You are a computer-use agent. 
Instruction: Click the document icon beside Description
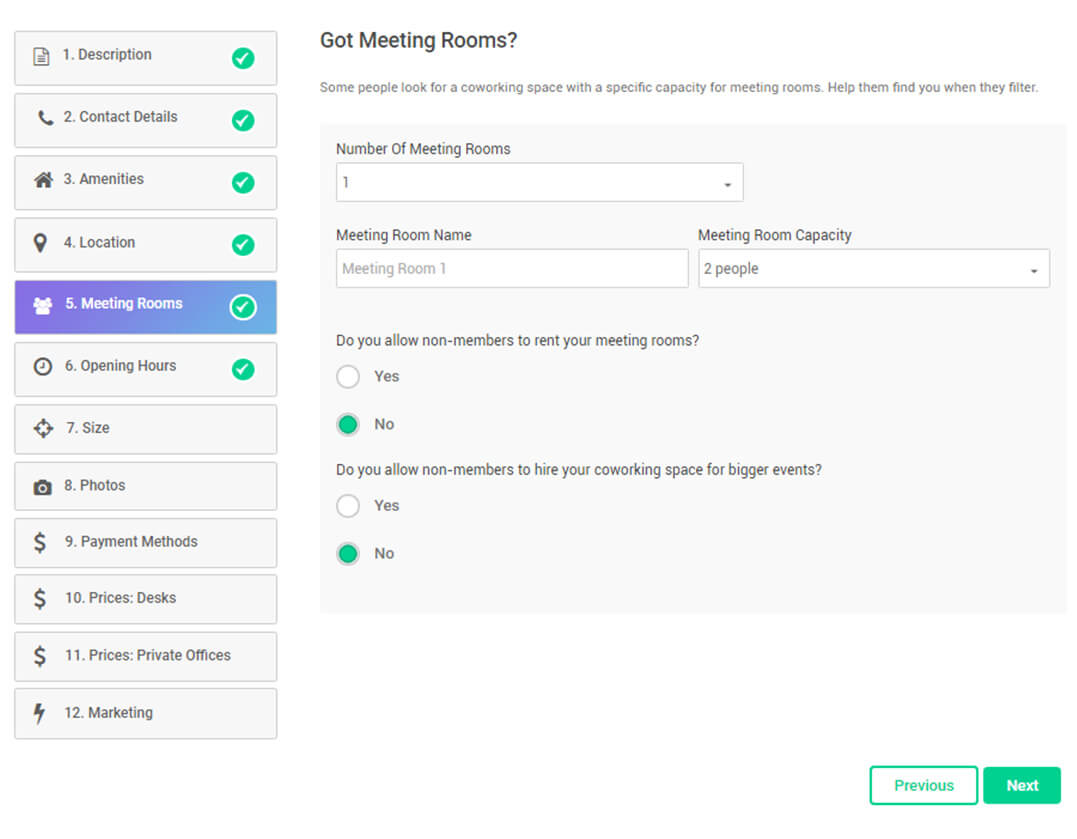pos(41,56)
